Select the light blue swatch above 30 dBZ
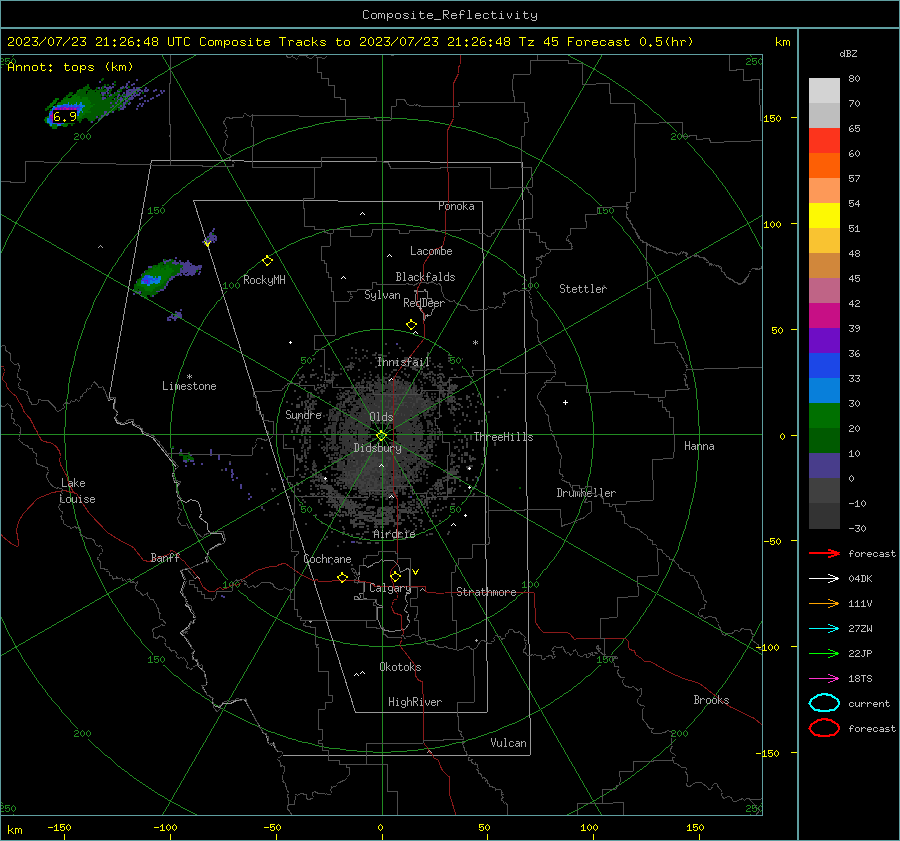The height and width of the screenshot is (841, 900). click(x=824, y=390)
